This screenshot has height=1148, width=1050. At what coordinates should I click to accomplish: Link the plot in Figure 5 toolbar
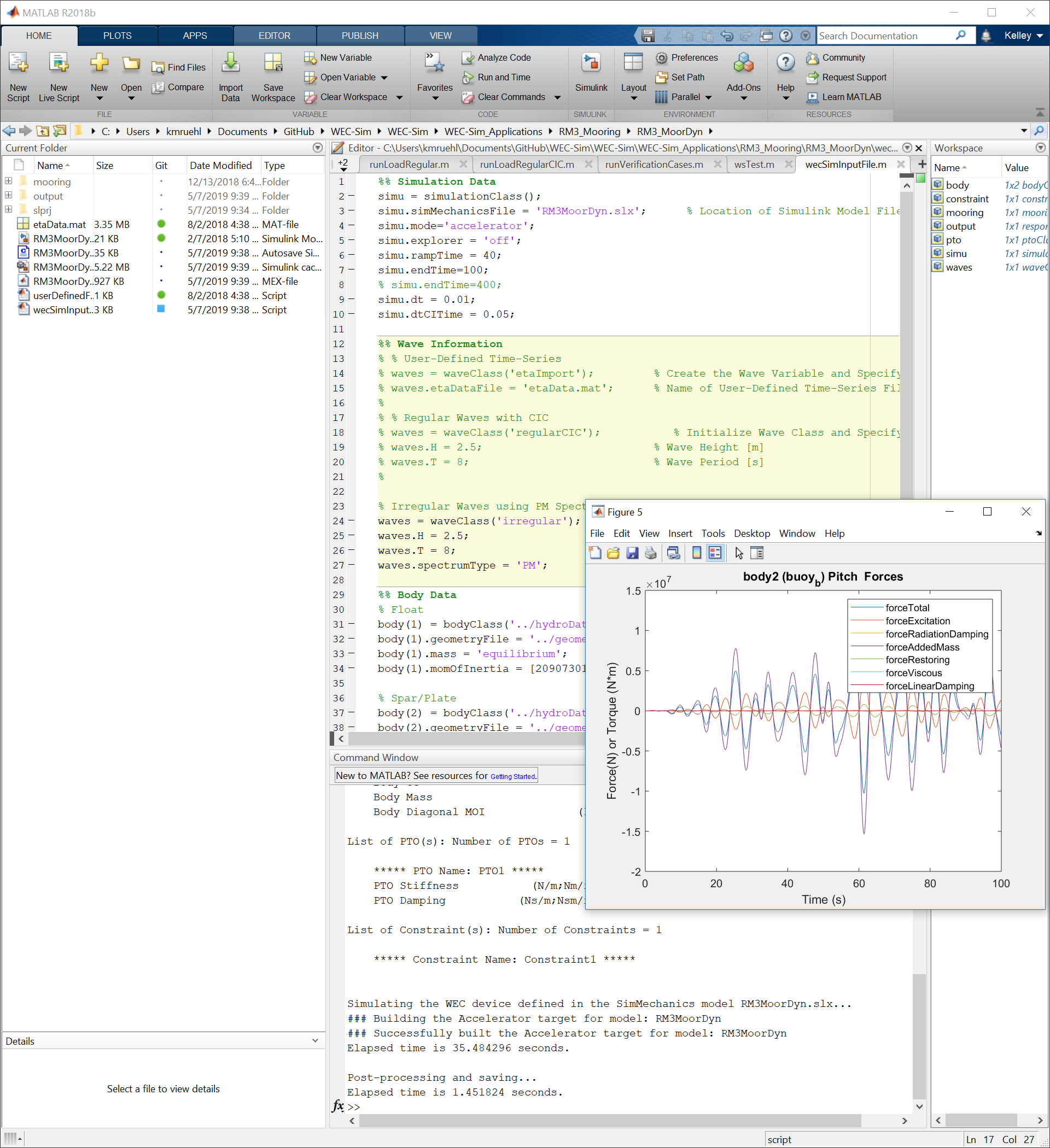pos(673,552)
